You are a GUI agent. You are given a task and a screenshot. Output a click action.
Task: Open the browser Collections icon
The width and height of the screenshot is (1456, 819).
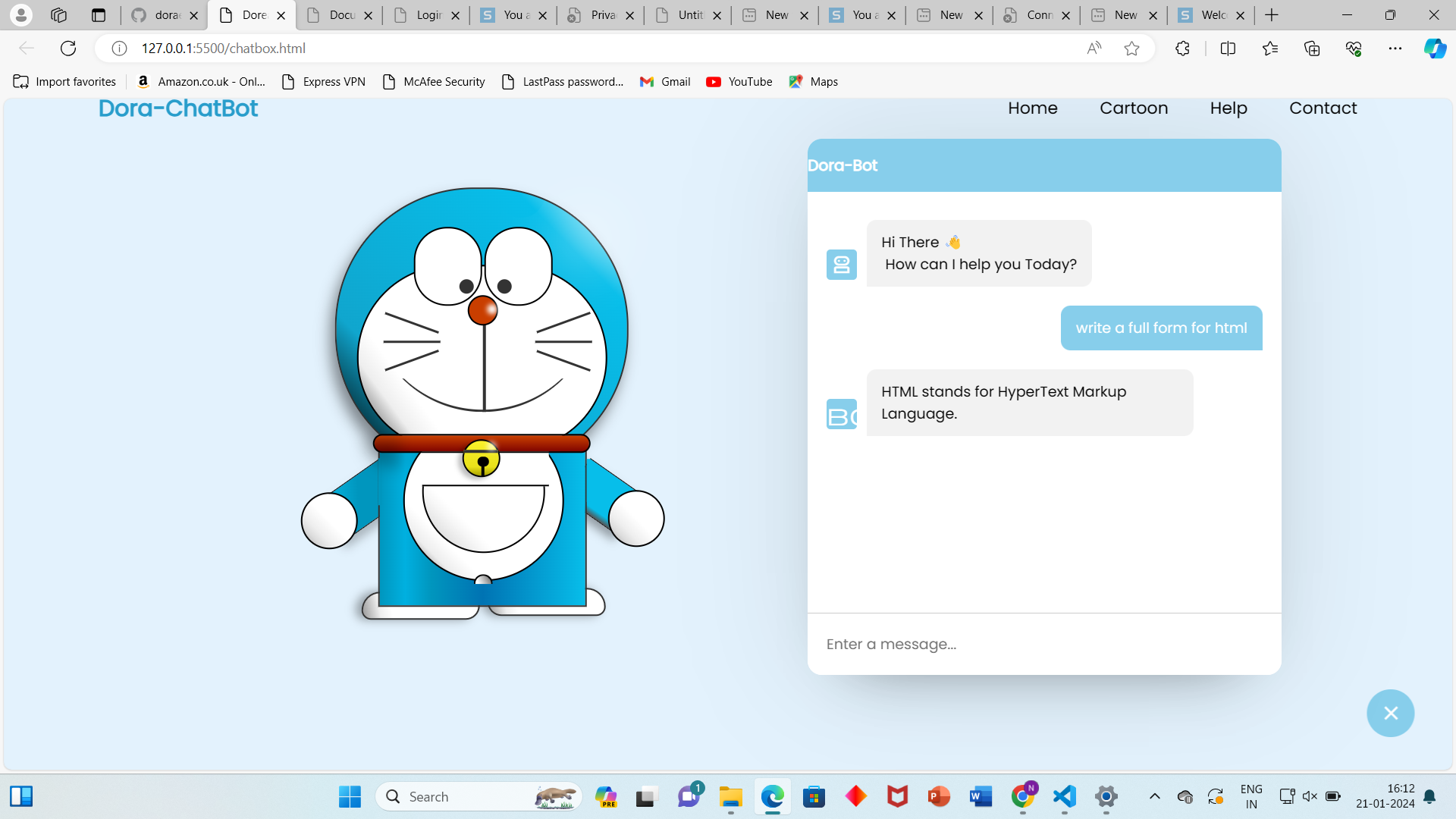(x=1311, y=49)
